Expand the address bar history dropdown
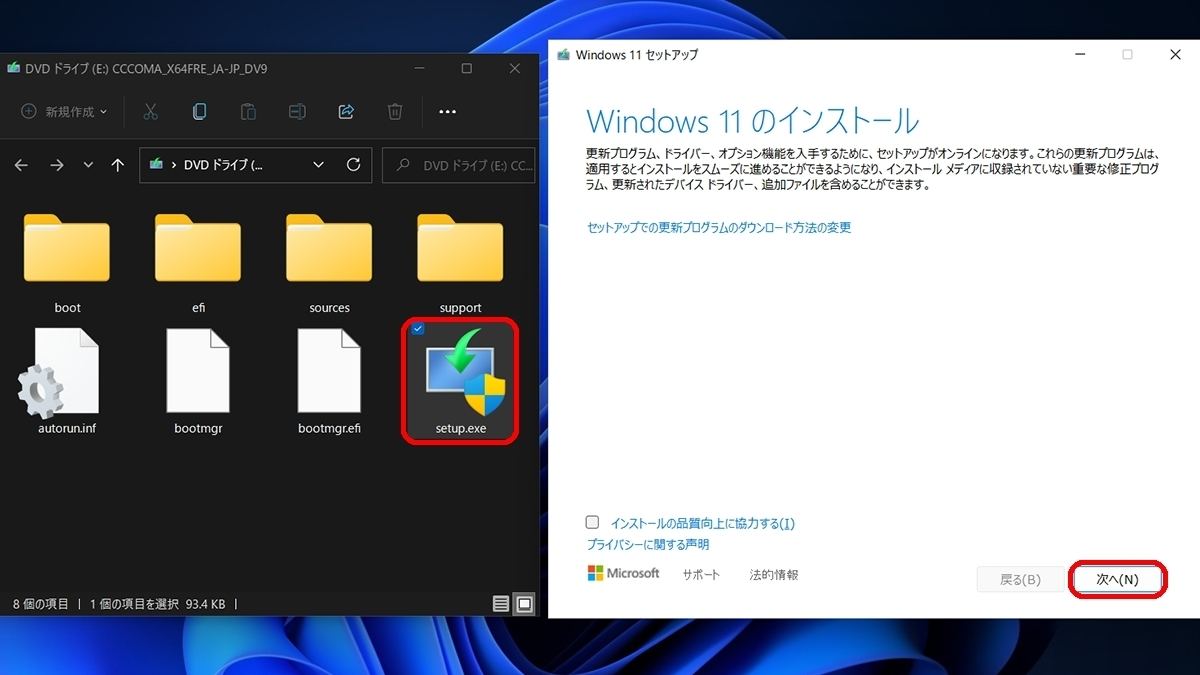 (318, 165)
